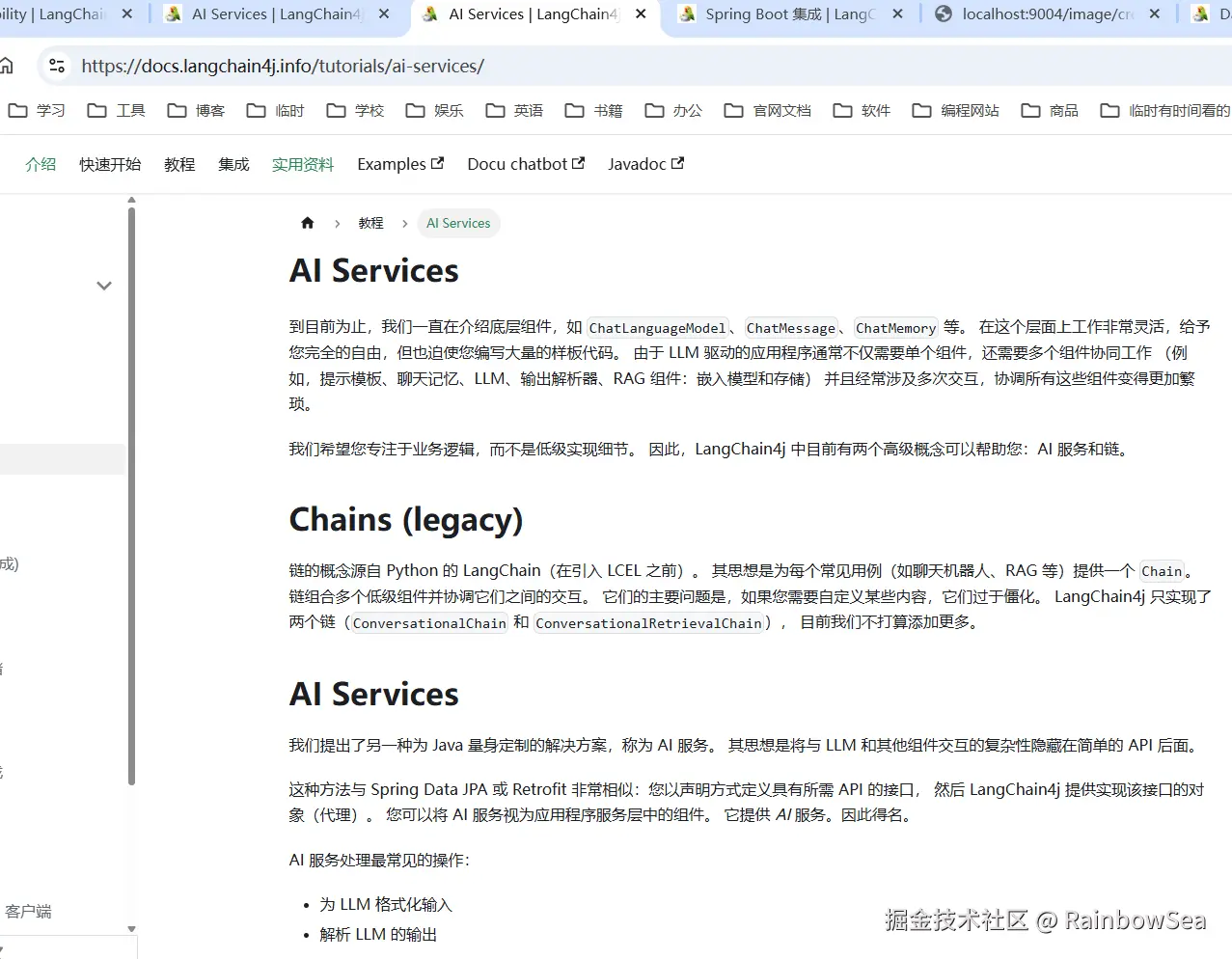Click the 教程 breadcrumb link
The width and height of the screenshot is (1232, 959).
370,223
